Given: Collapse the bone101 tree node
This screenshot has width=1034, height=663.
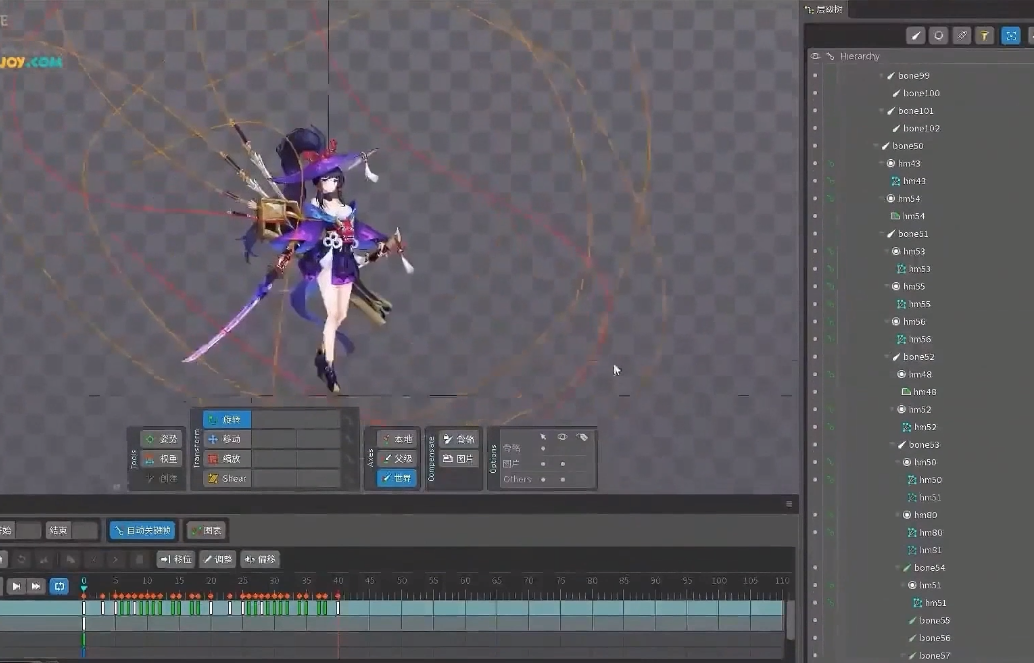Looking at the screenshot, I should click(881, 111).
